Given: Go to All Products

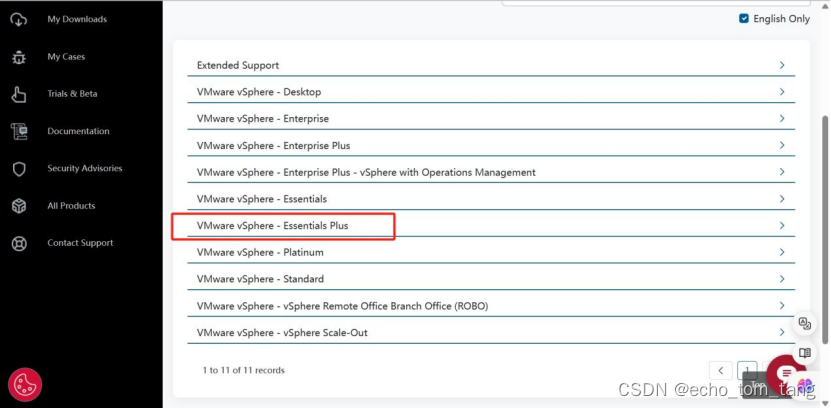Looking at the screenshot, I should point(71,206).
